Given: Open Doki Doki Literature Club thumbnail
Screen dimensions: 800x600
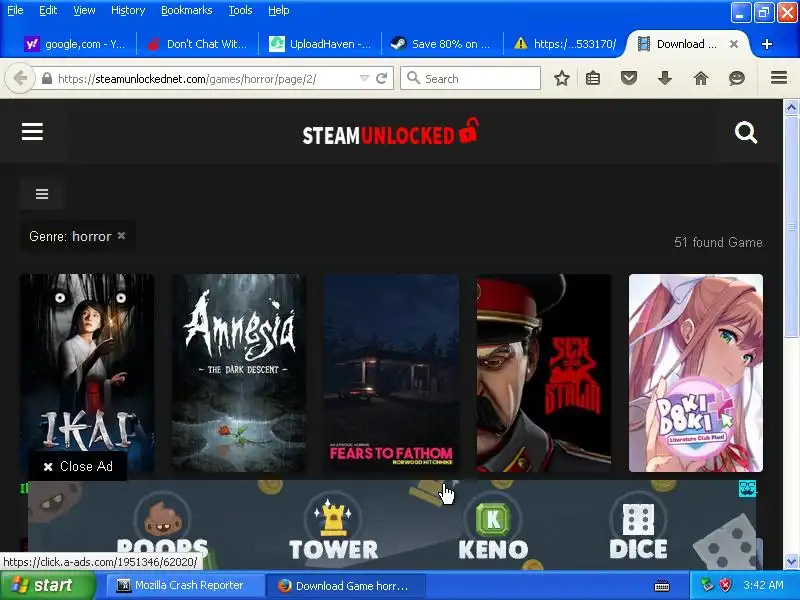Looking at the screenshot, I should click(x=696, y=372).
